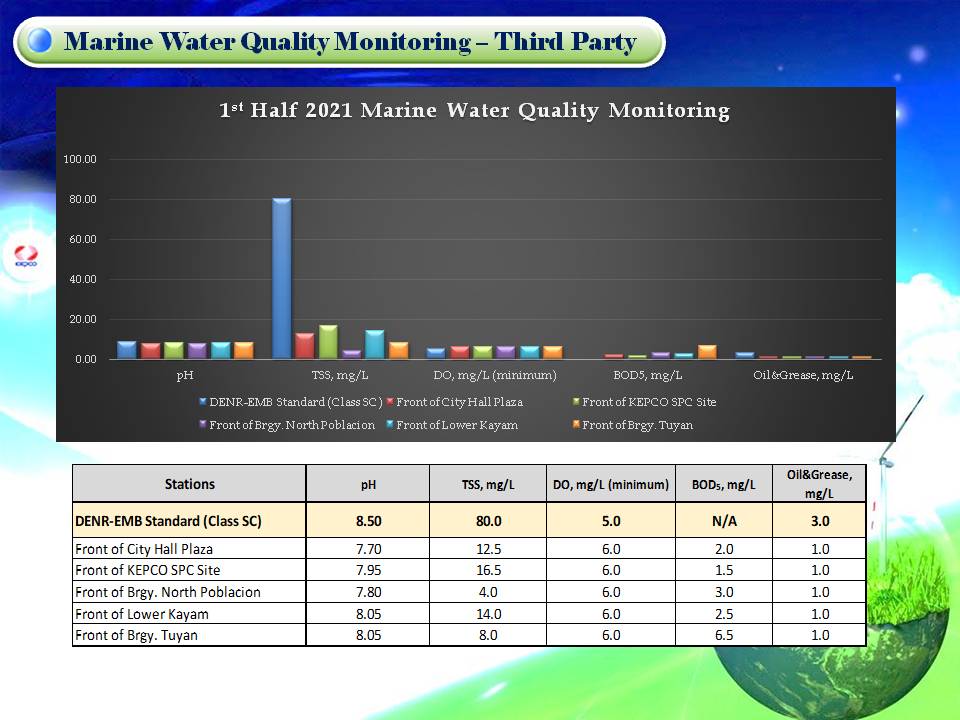Select legend label 'DENR-EMB Standard (Class SC)' in chart
The width and height of the screenshot is (960, 720).
(296, 402)
